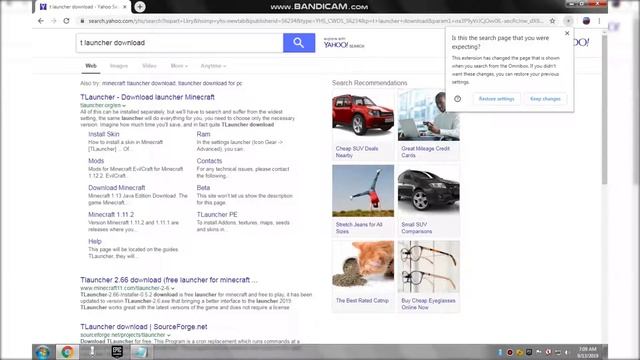This screenshot has width=640, height=360.
Task: Open the Mods sublink
Action: tap(96, 161)
